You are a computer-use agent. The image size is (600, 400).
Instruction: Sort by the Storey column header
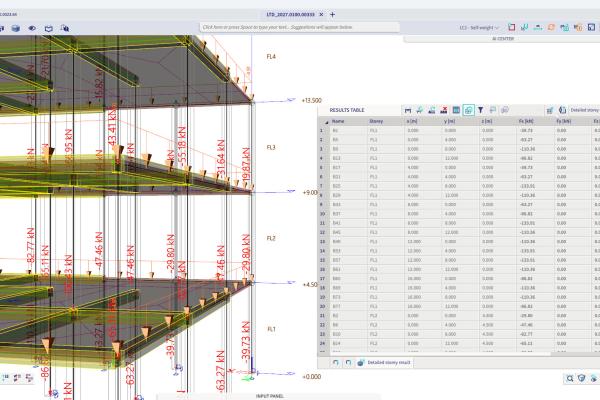pos(386,121)
